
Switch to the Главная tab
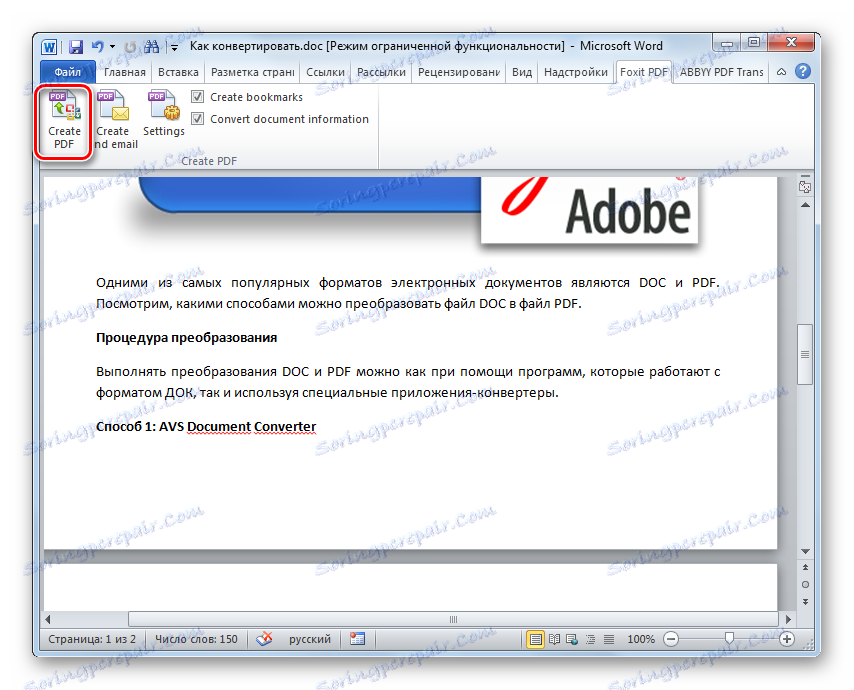coord(125,72)
